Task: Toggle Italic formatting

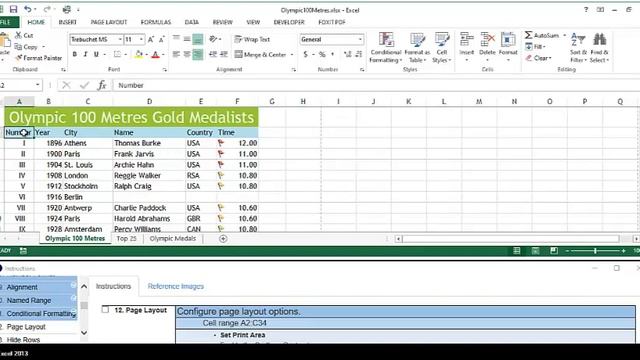Action: click(85, 54)
